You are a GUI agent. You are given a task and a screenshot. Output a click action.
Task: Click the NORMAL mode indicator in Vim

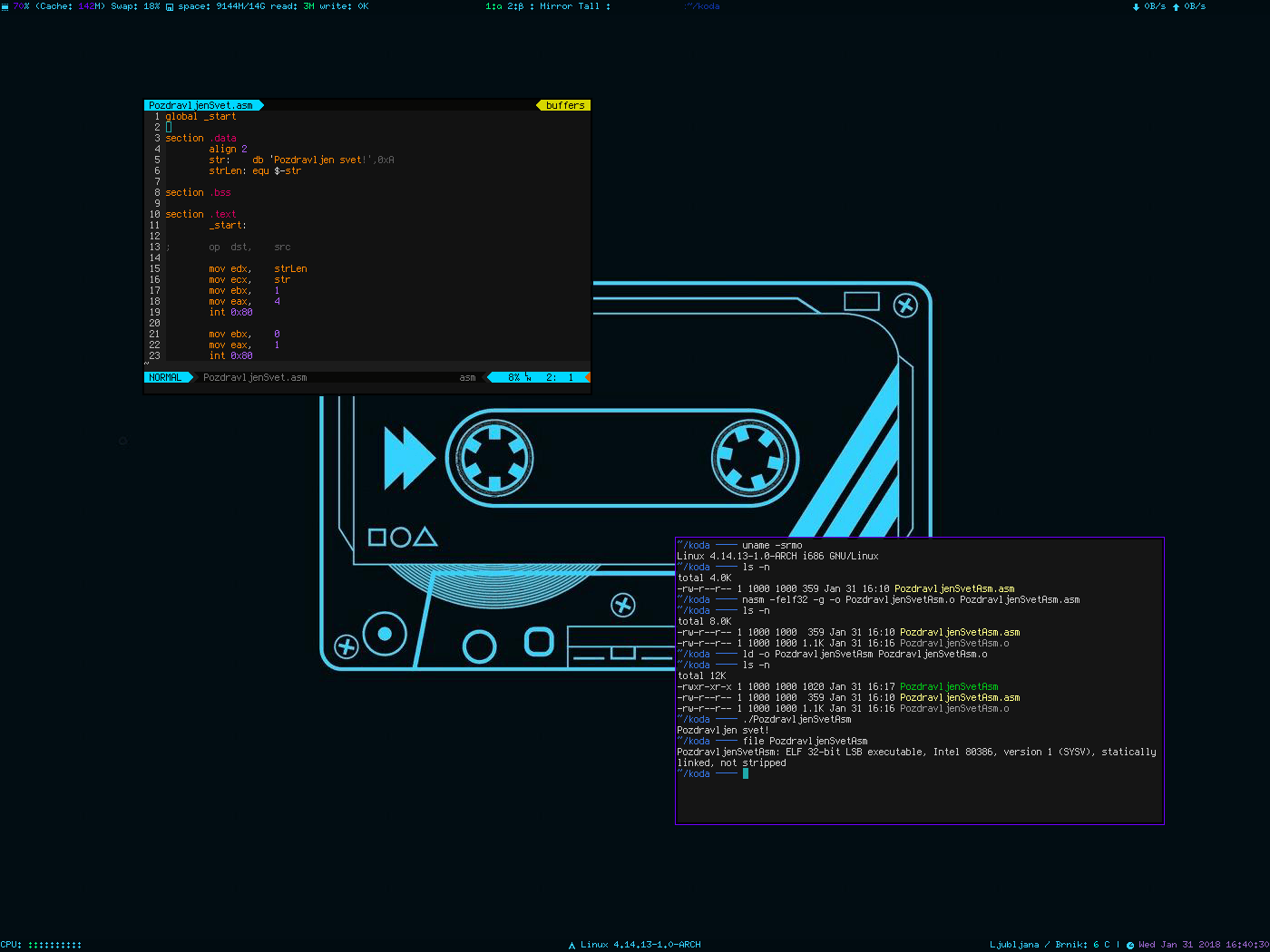tap(165, 377)
